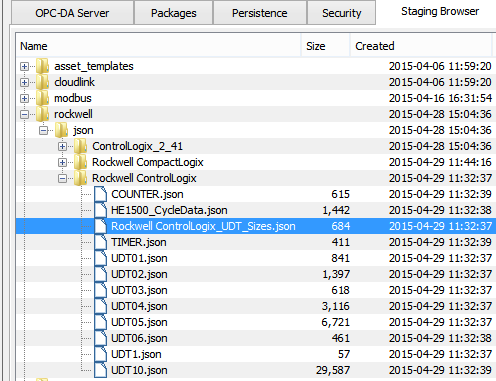Click the 6,721 size value
This screenshot has height=381, width=496.
click(x=336, y=322)
